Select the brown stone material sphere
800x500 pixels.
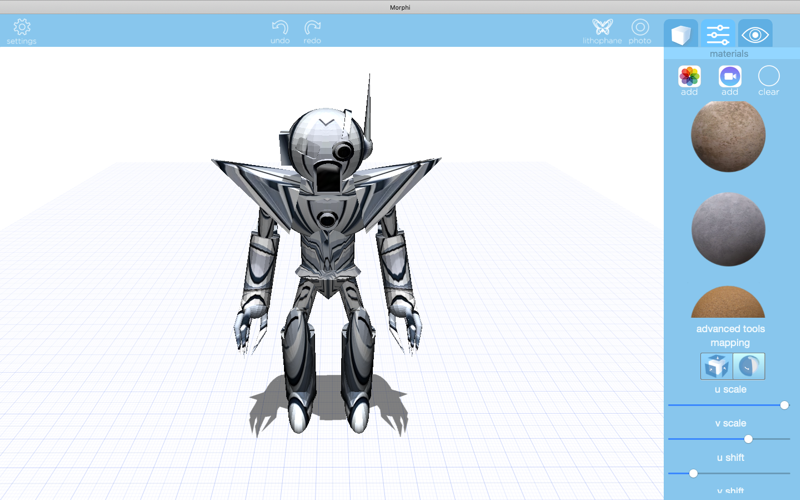point(728,136)
